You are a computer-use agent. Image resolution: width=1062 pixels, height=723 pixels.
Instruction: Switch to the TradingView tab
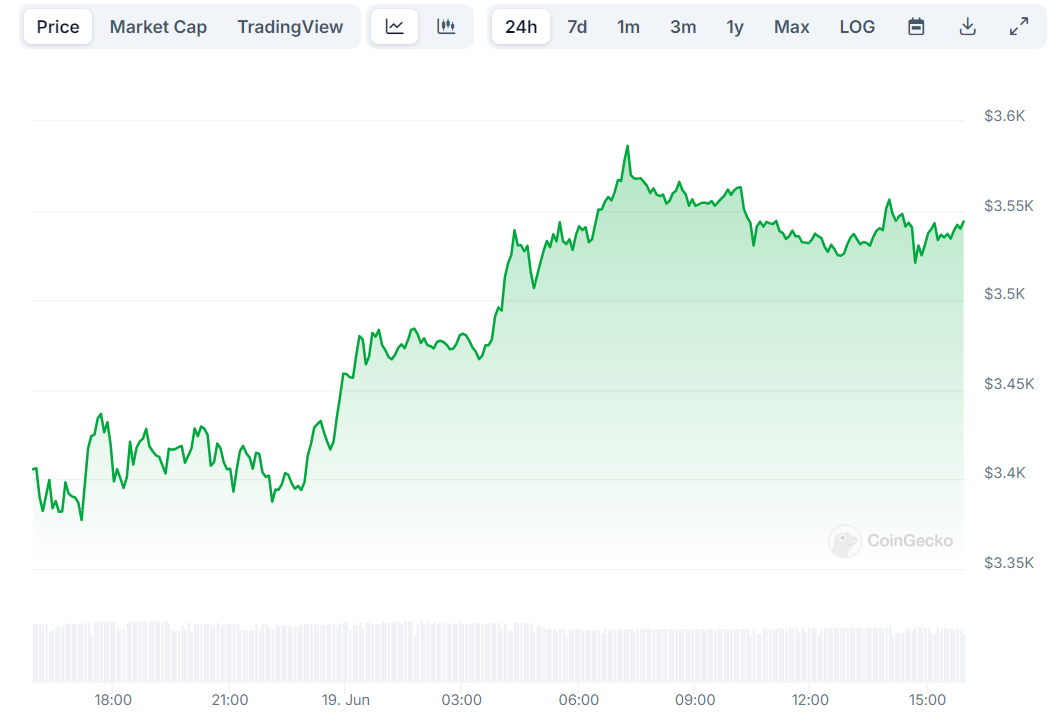(x=290, y=27)
